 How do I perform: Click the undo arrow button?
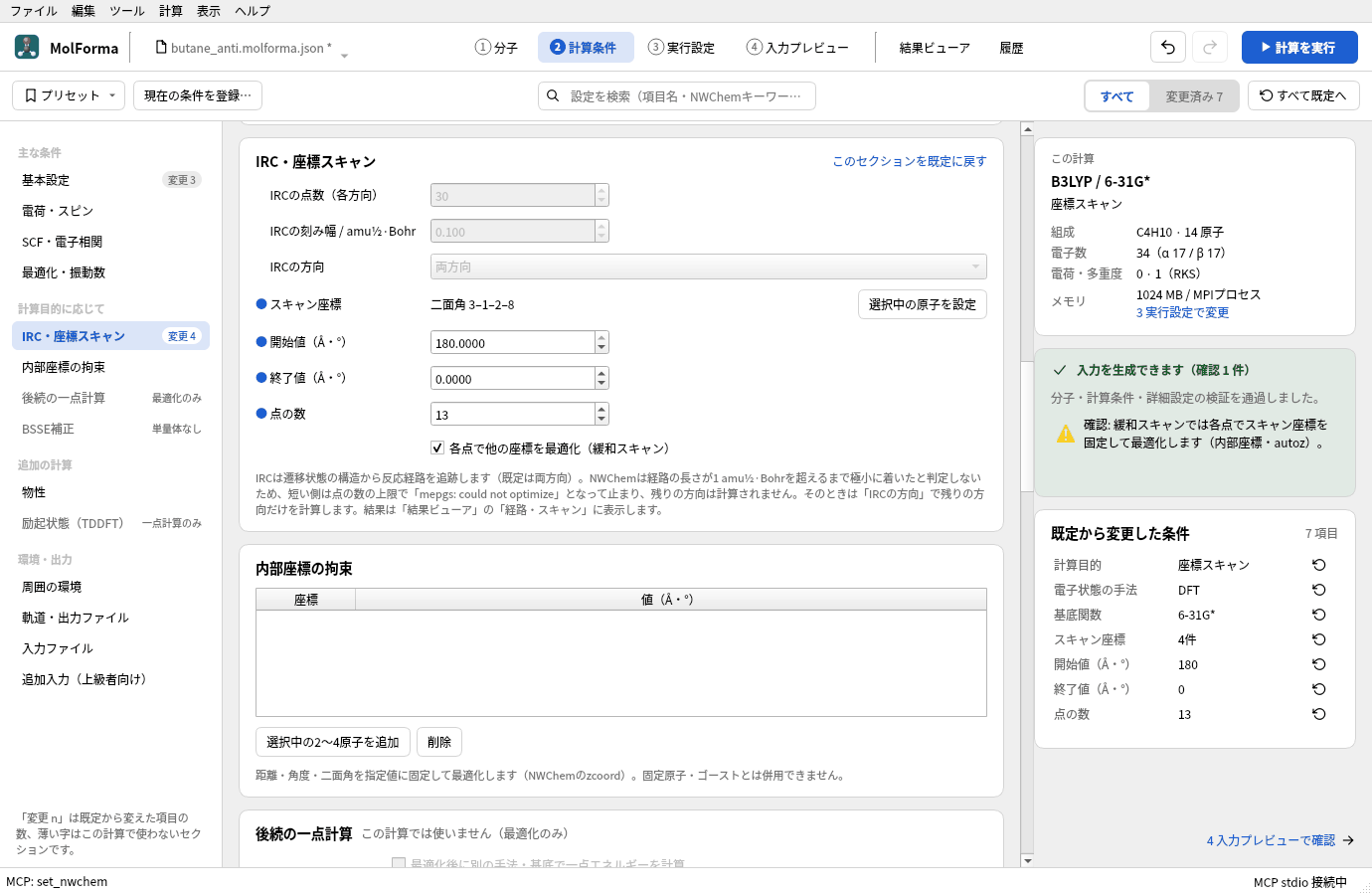click(x=1168, y=47)
